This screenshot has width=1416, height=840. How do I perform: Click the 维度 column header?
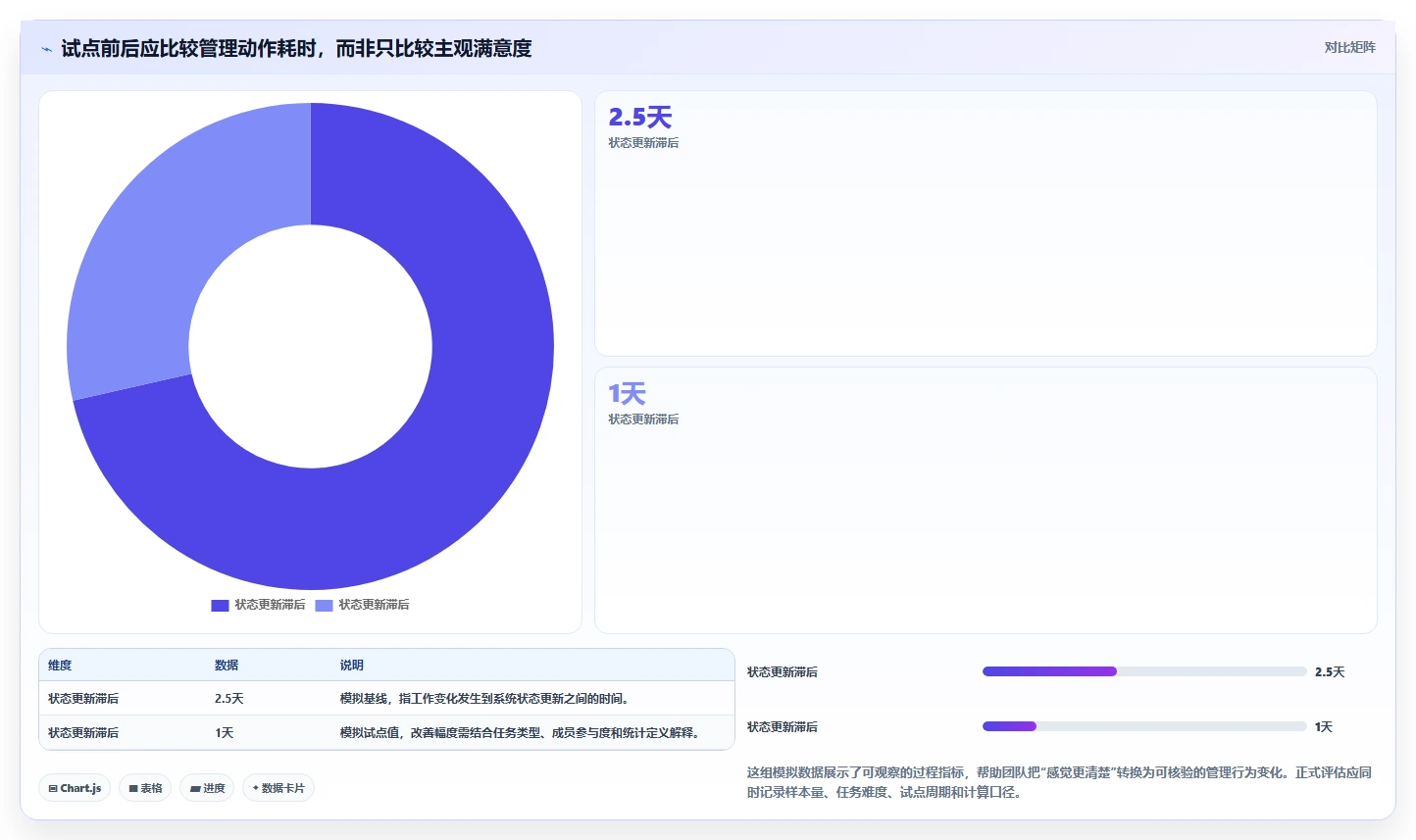(60, 665)
